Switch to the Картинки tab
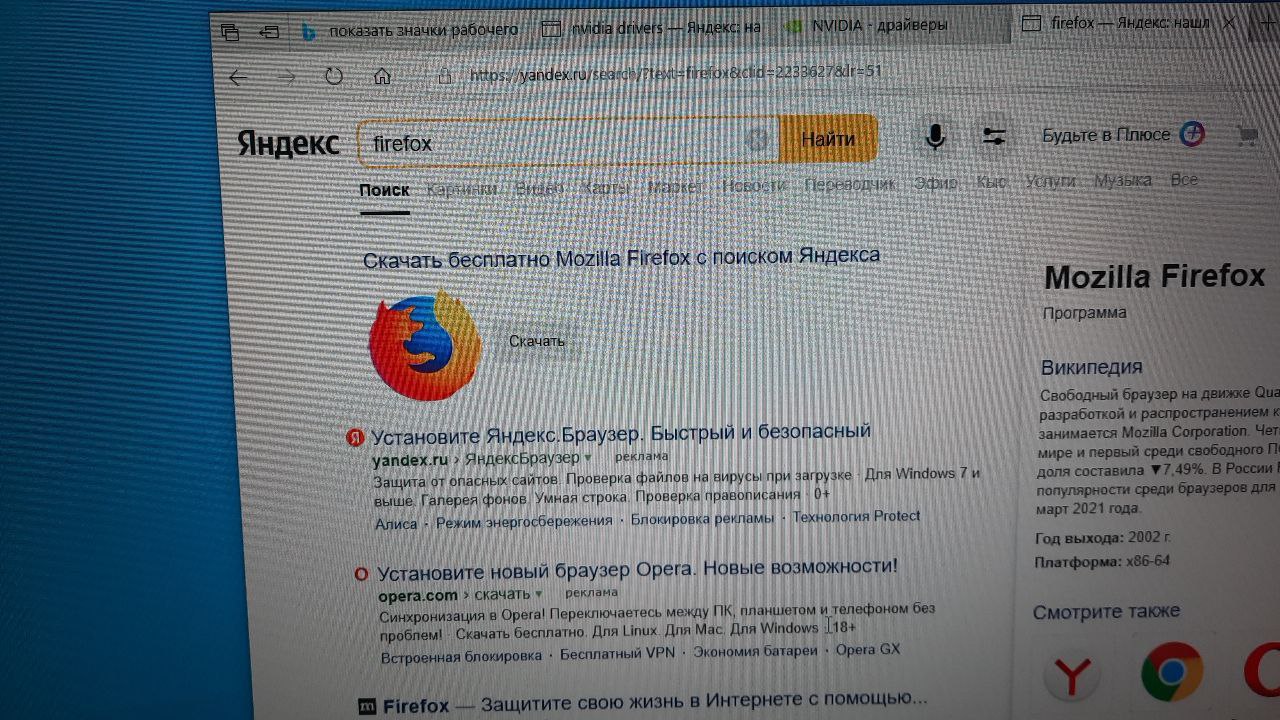 pyautogui.click(x=462, y=188)
